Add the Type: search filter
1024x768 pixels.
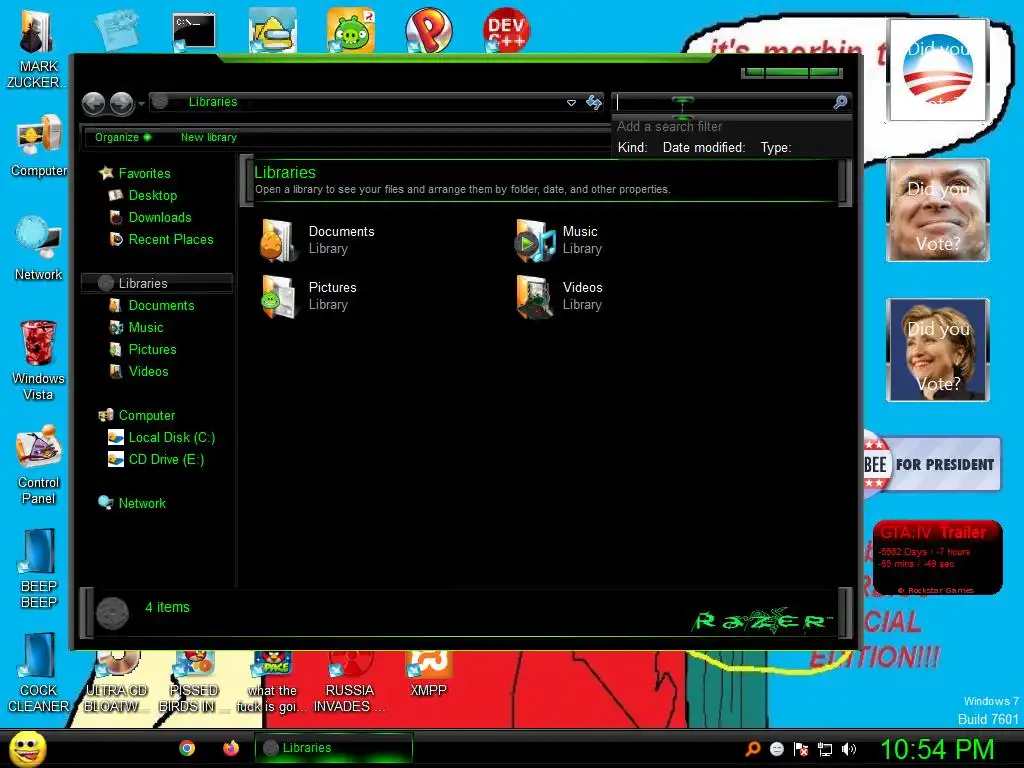click(775, 148)
